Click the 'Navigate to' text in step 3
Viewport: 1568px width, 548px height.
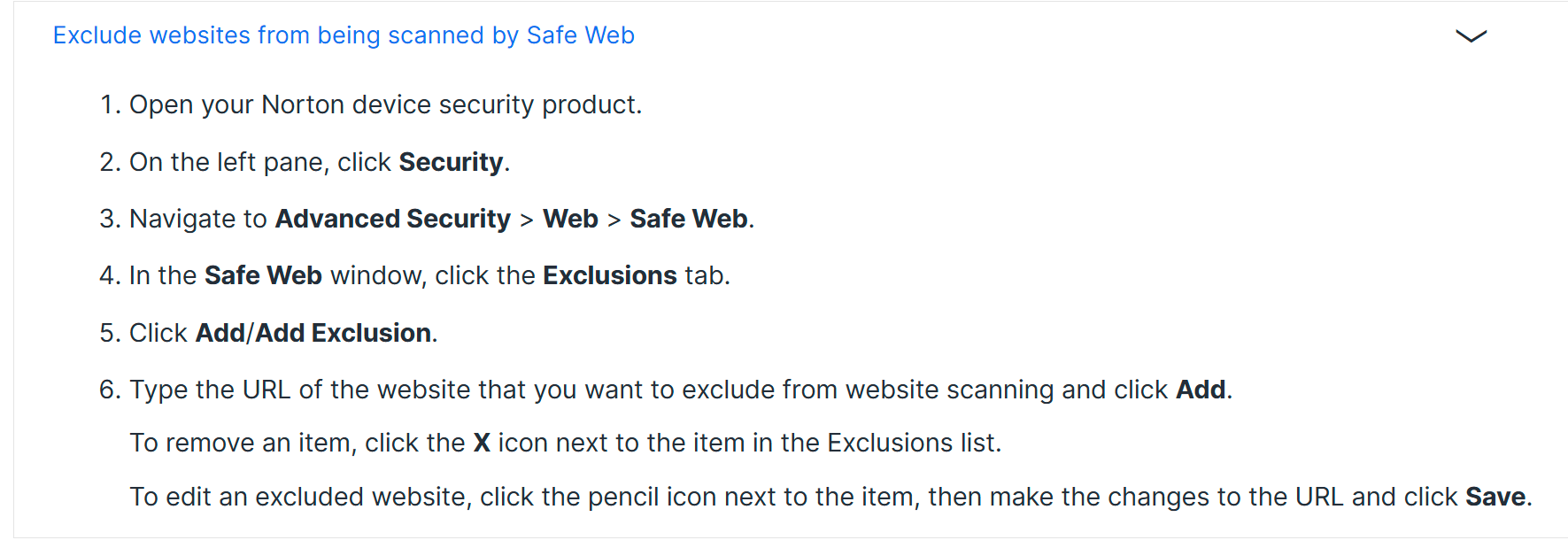point(198,219)
